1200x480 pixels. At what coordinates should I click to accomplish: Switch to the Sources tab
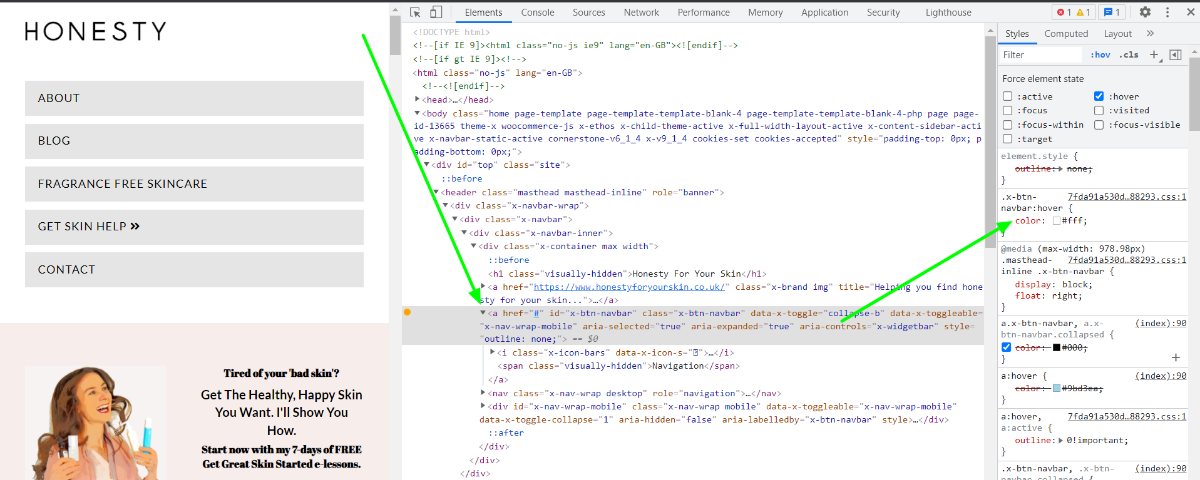[589, 12]
